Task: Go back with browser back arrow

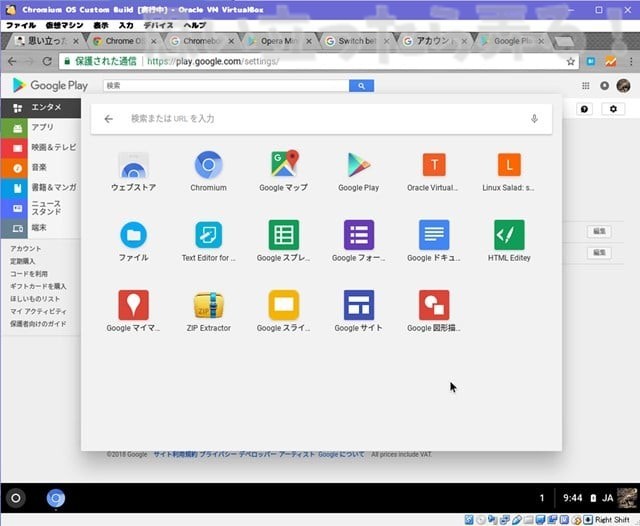Action: 12,62
